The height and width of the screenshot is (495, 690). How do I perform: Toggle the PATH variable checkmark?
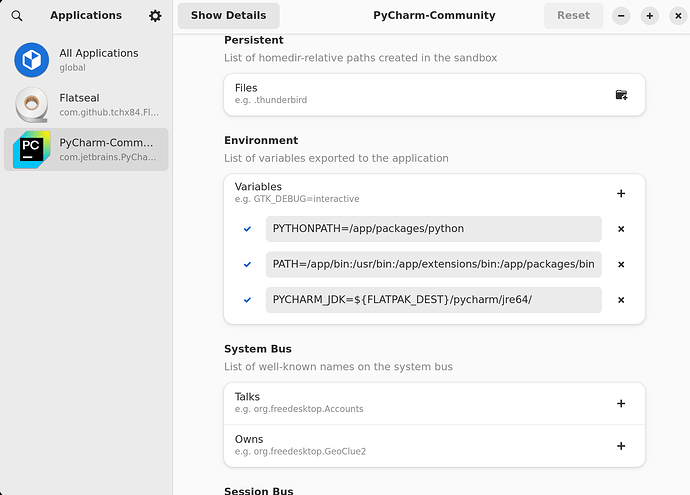tap(247, 264)
